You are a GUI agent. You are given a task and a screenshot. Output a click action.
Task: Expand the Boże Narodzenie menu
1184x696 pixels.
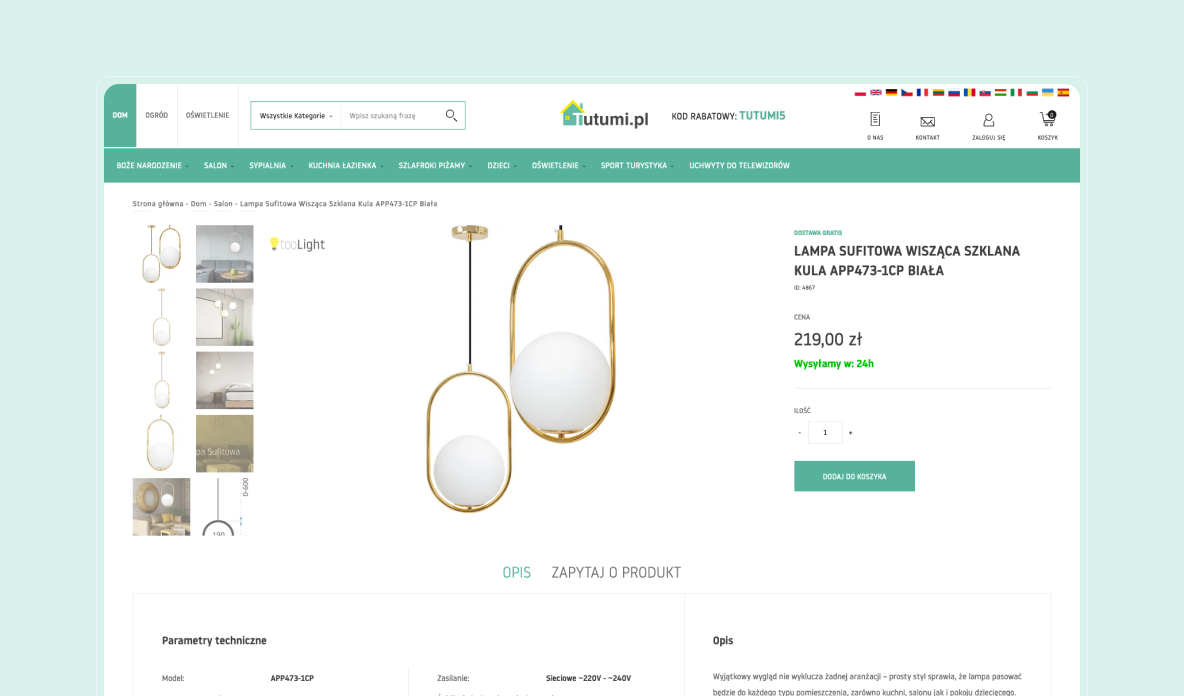coord(152,165)
